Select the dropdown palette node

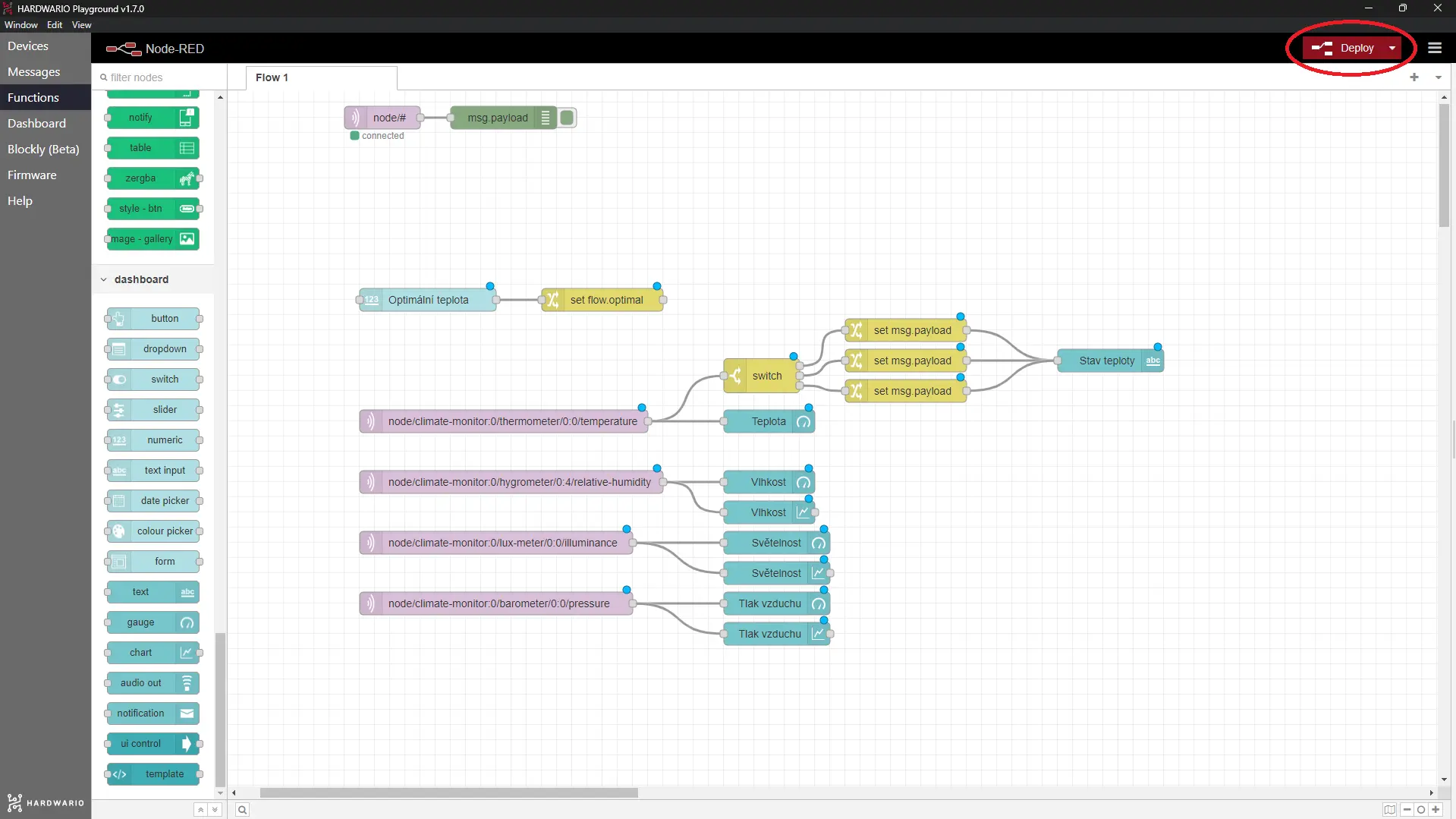(x=153, y=349)
